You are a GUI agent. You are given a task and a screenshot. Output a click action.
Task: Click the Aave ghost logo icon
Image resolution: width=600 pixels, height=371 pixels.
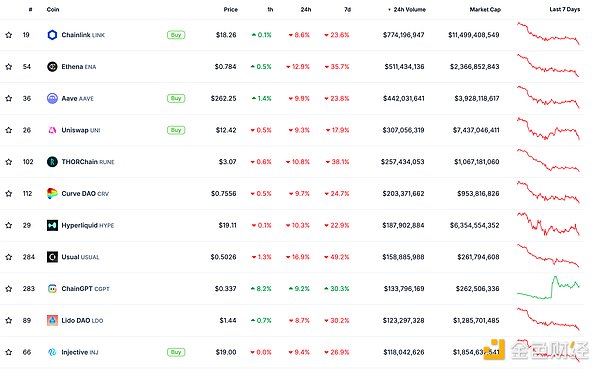tap(52, 98)
